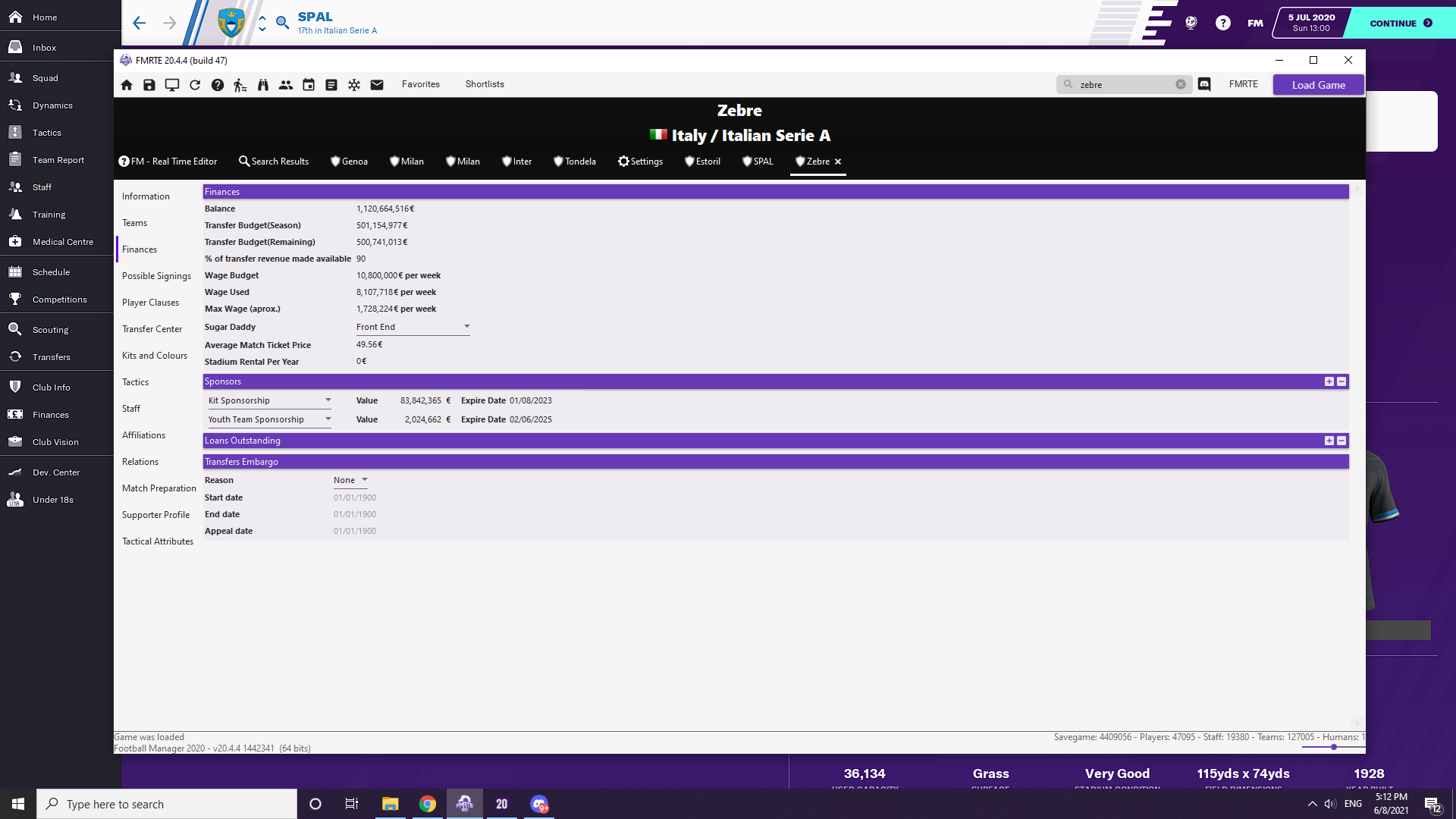Screen dimensions: 1456x819
Task: Click the Load Game button
Action: coord(1318,85)
